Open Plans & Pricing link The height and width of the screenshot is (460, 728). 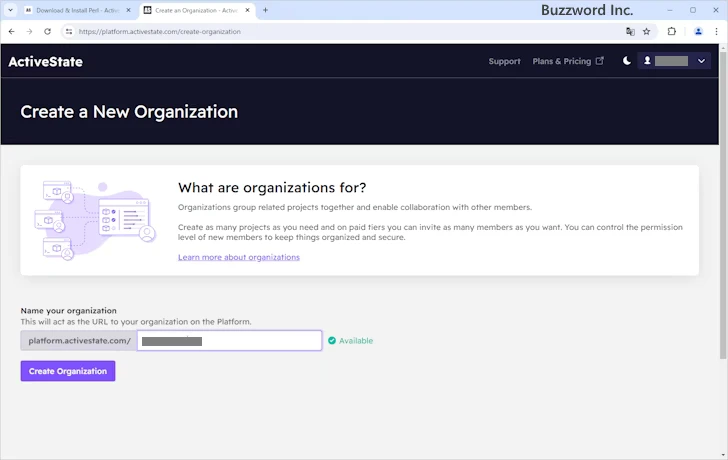click(x=568, y=61)
